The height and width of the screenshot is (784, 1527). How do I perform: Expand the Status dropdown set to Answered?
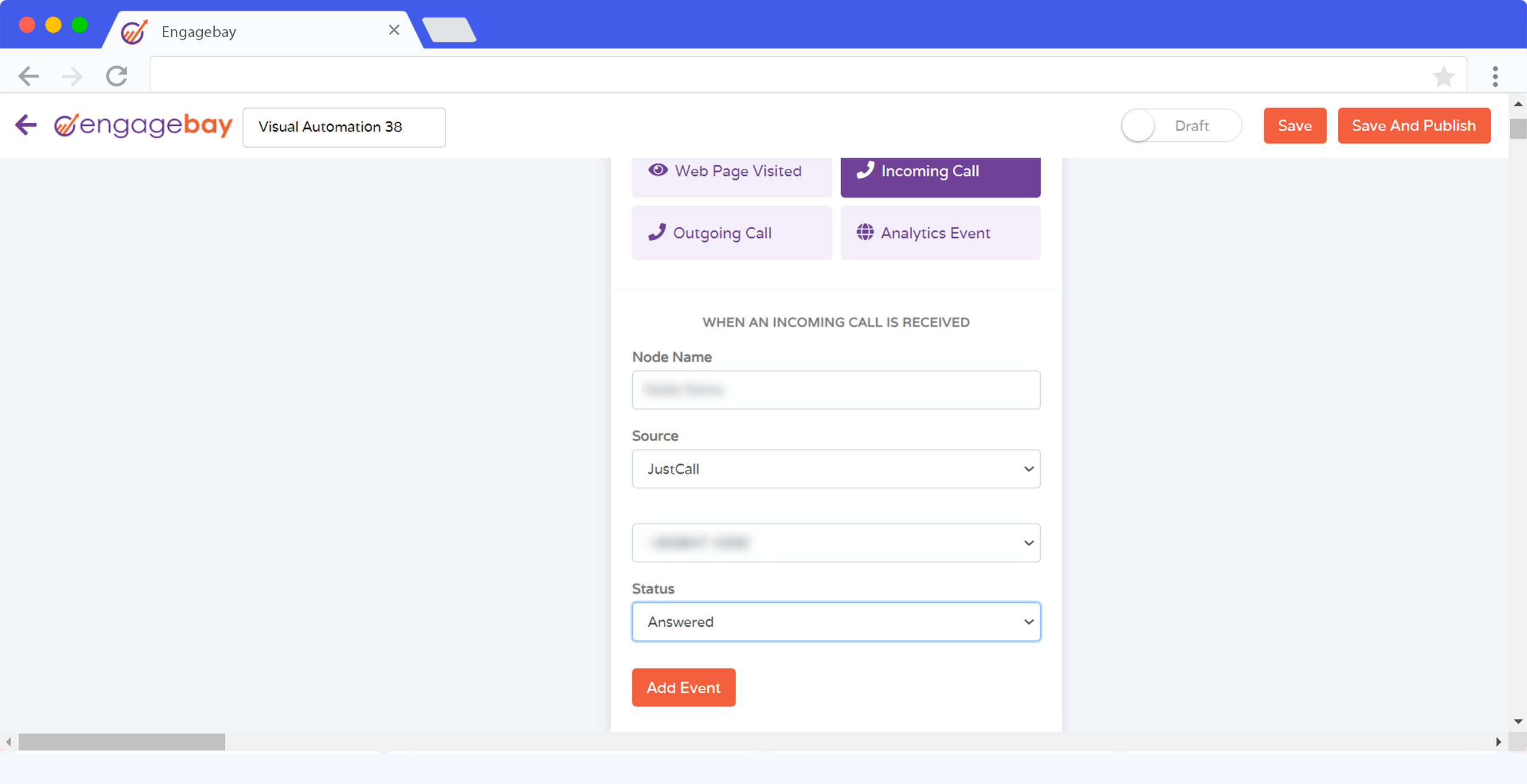tap(836, 622)
